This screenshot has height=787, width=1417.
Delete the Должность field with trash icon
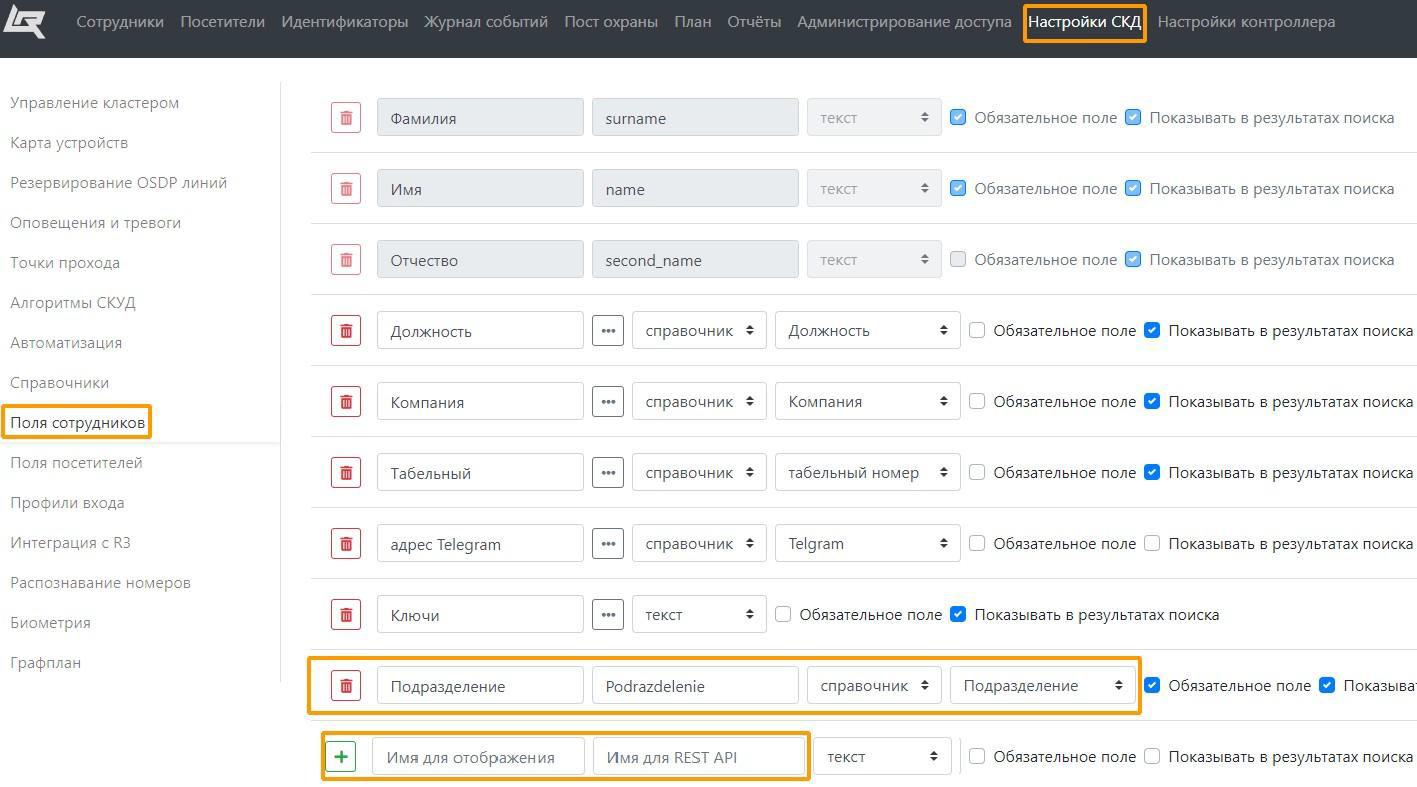[346, 331]
